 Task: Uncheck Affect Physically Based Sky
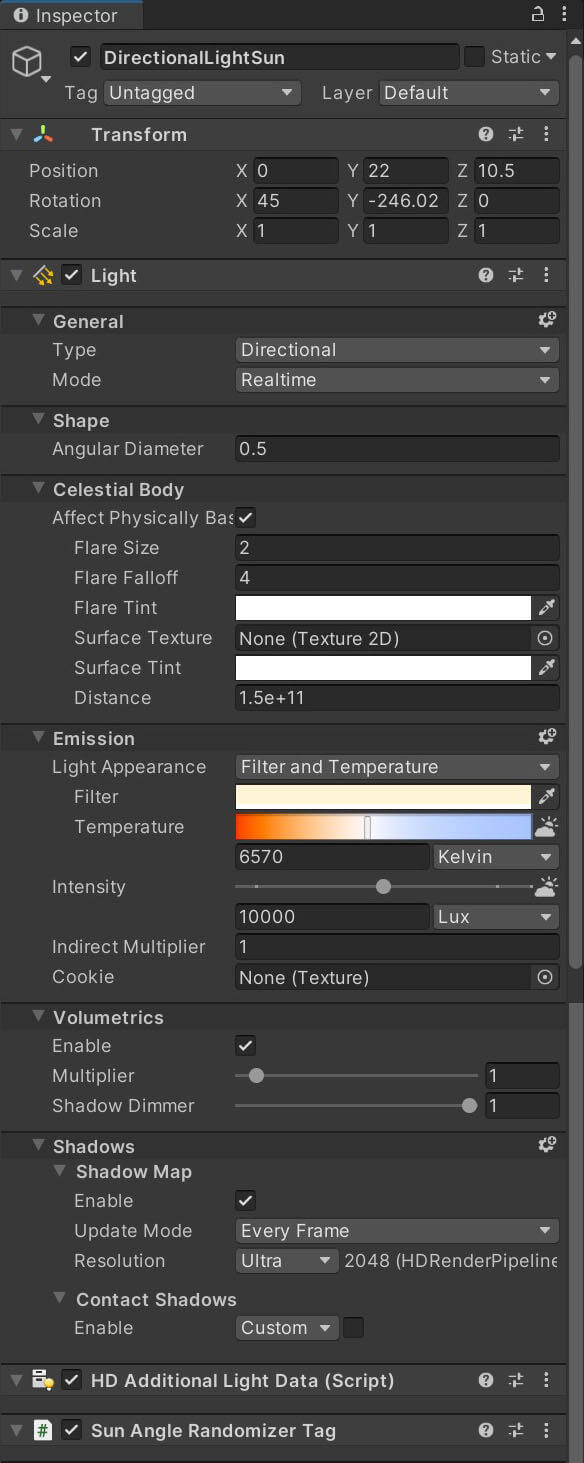[246, 517]
